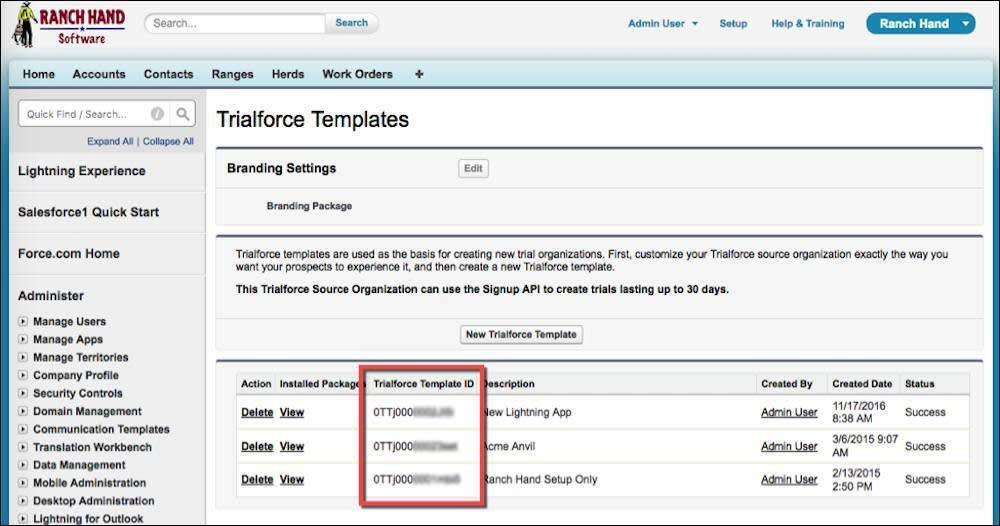Delete the New Lightning App template
The height and width of the screenshot is (526, 1000).
coord(257,413)
